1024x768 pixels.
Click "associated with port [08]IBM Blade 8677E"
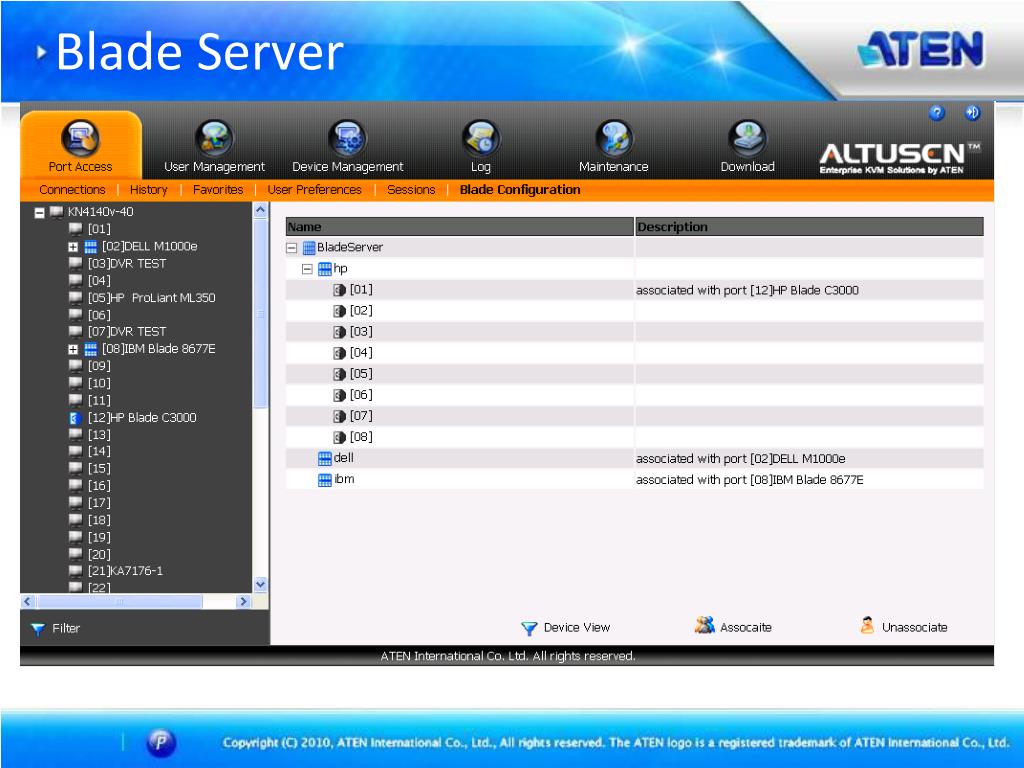[750, 480]
